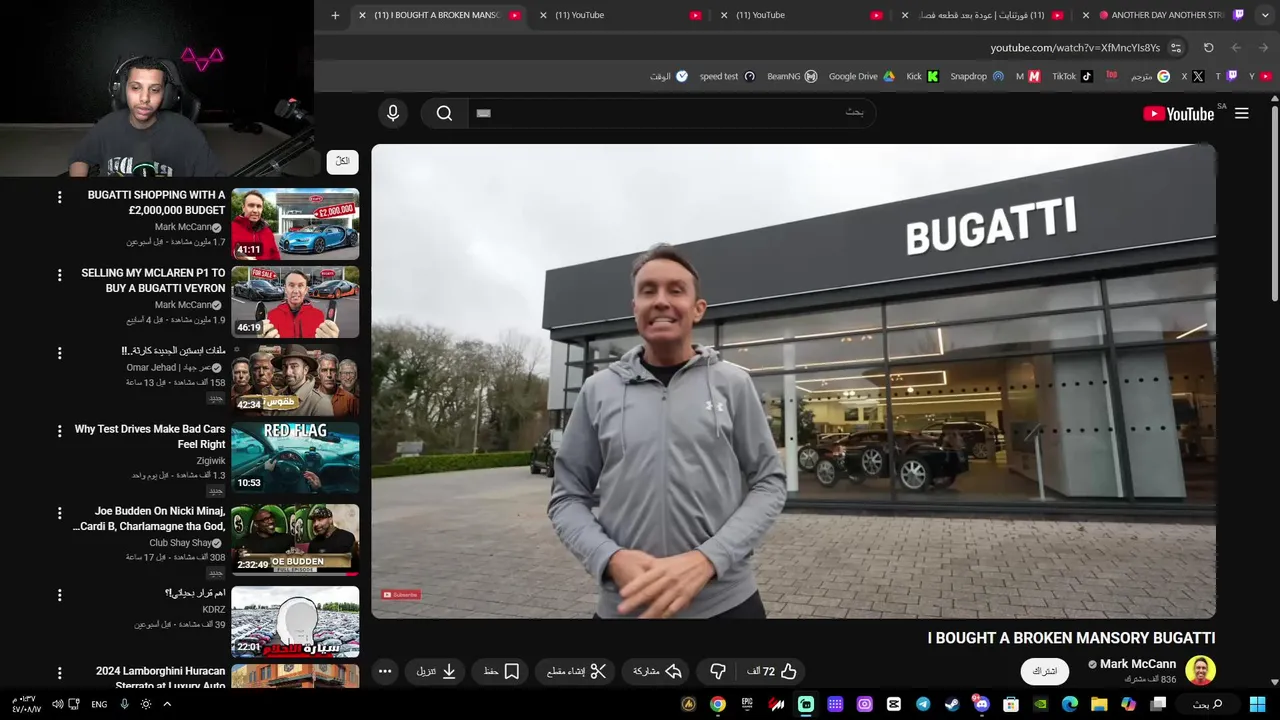Click the YouTube search input field
The width and height of the screenshot is (1280, 720).
(672, 113)
